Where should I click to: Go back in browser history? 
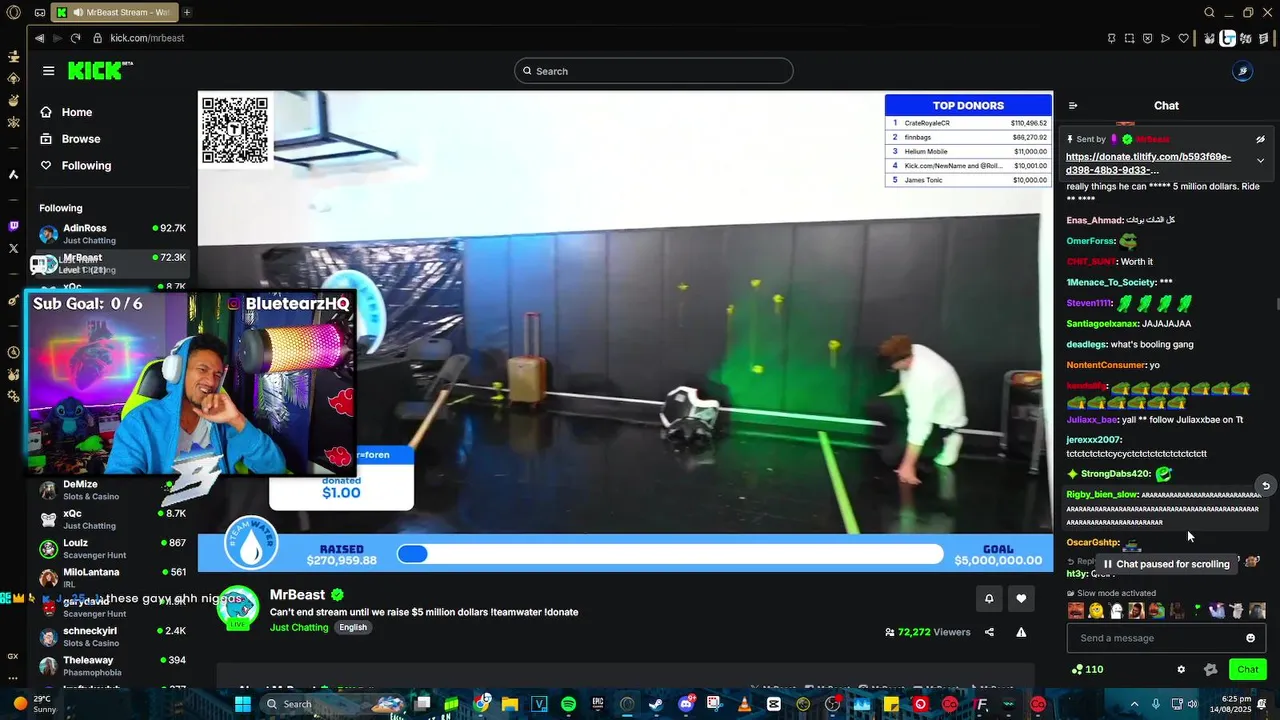(x=39, y=38)
